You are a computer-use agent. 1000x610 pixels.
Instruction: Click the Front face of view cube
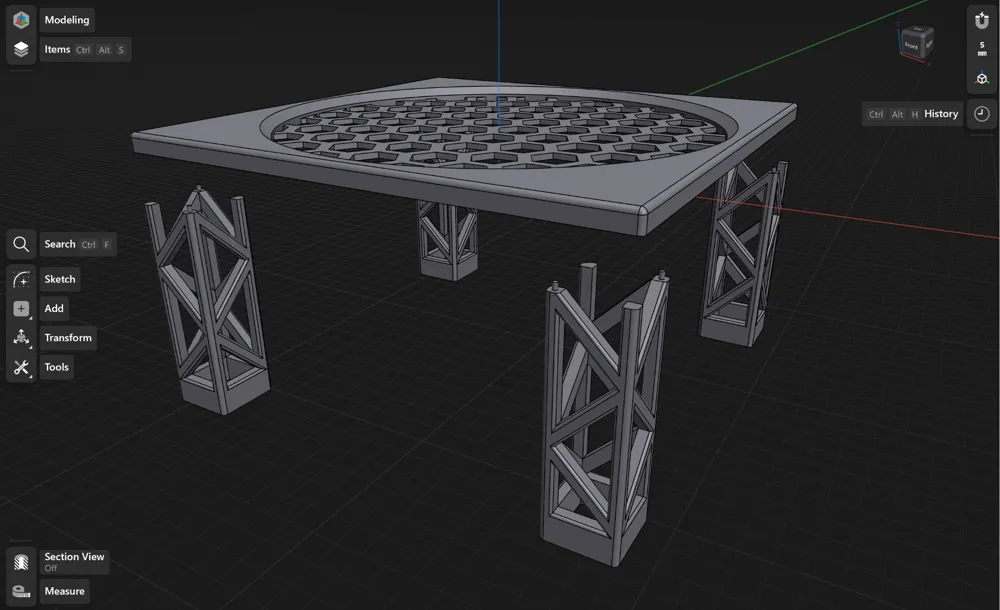pyautogui.click(x=913, y=45)
